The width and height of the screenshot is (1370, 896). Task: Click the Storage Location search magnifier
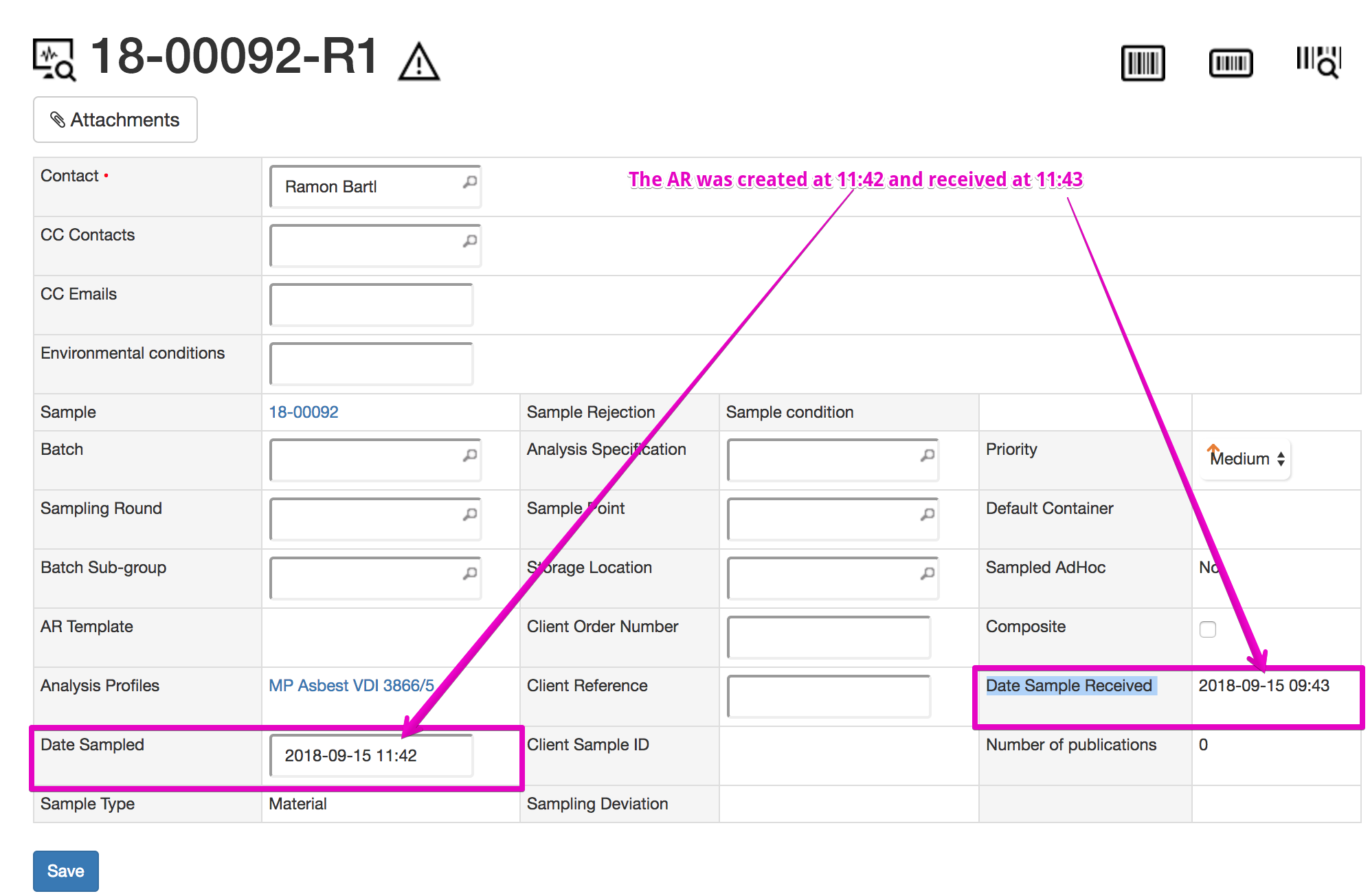928,574
